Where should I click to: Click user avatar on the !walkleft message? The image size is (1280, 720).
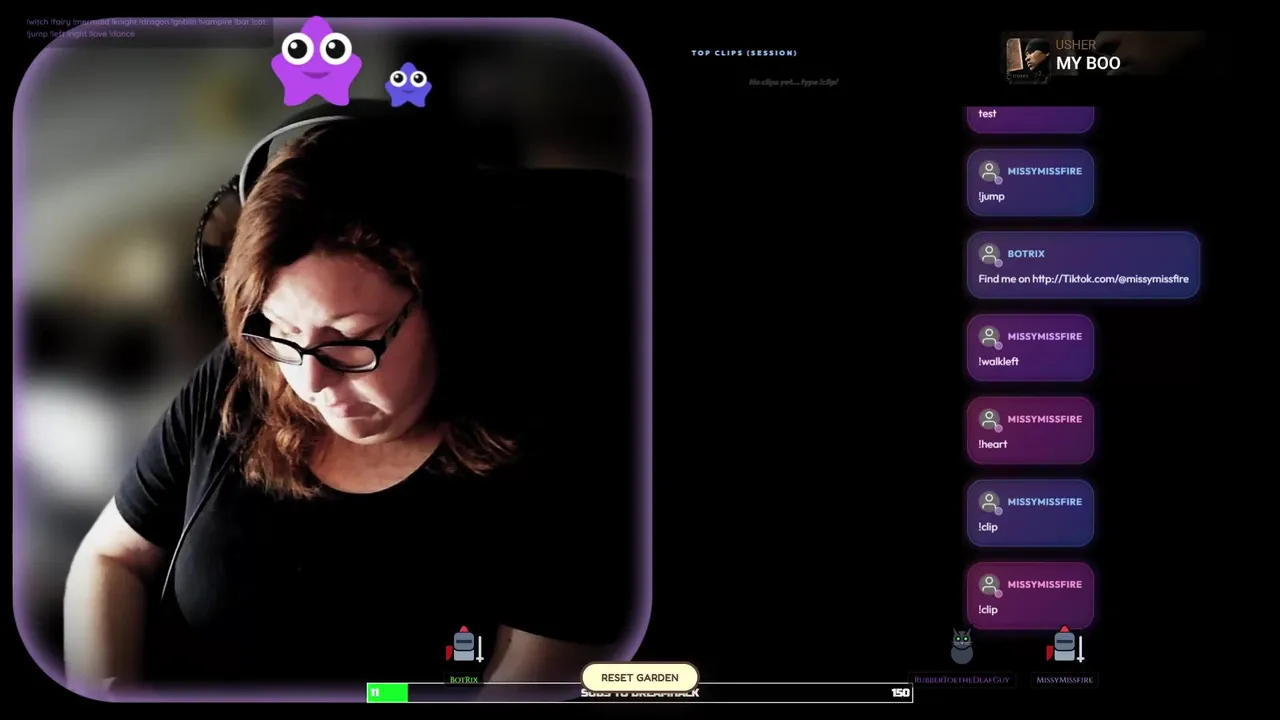[x=990, y=338]
